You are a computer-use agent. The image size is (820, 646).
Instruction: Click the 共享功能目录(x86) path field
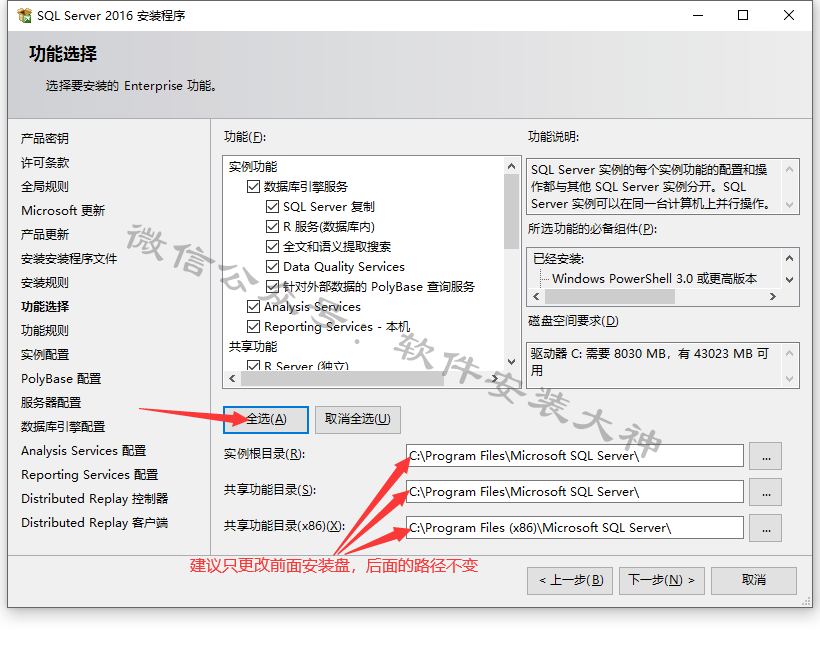click(575, 528)
